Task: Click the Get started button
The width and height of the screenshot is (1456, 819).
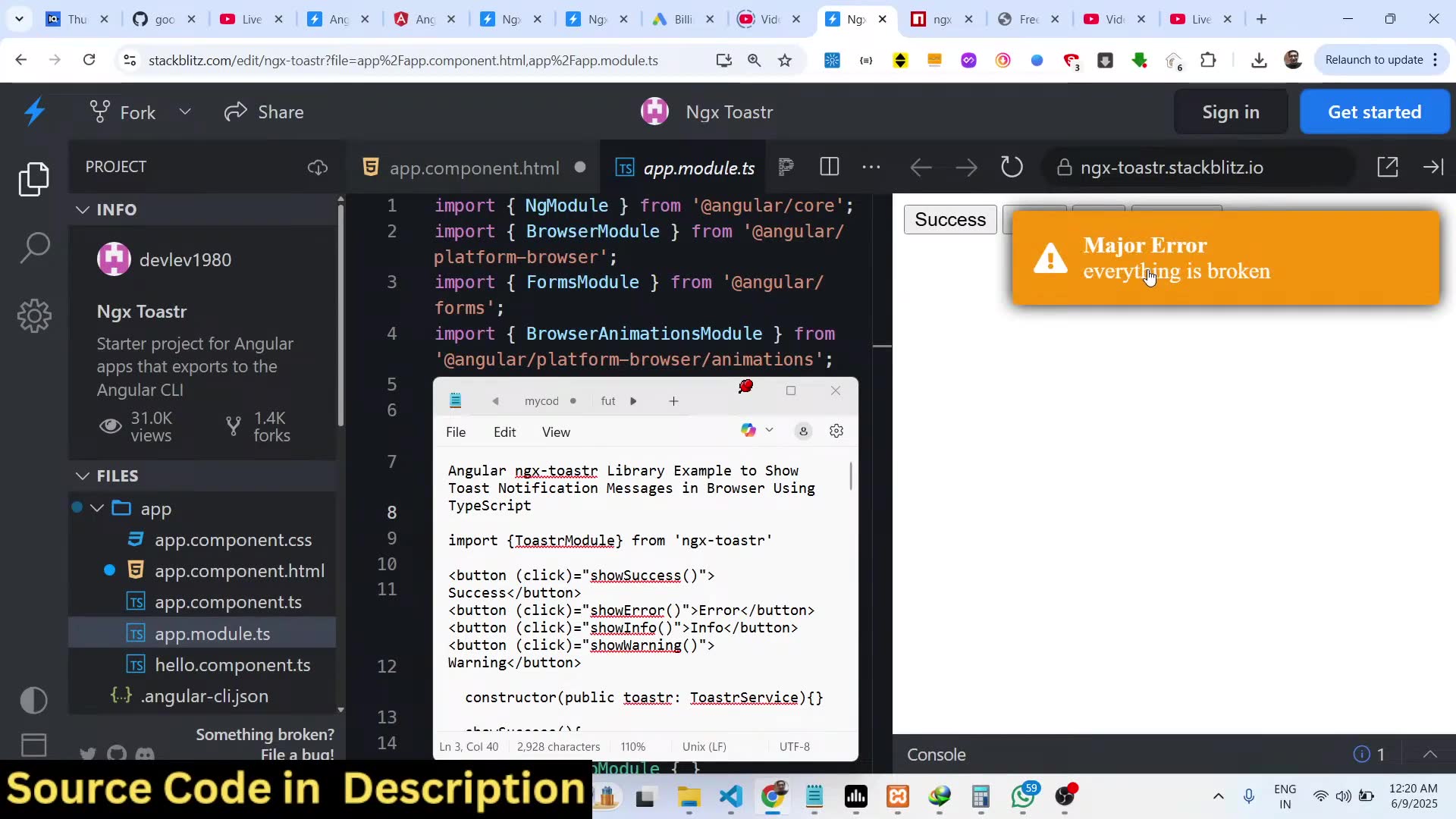Action: [x=1375, y=112]
